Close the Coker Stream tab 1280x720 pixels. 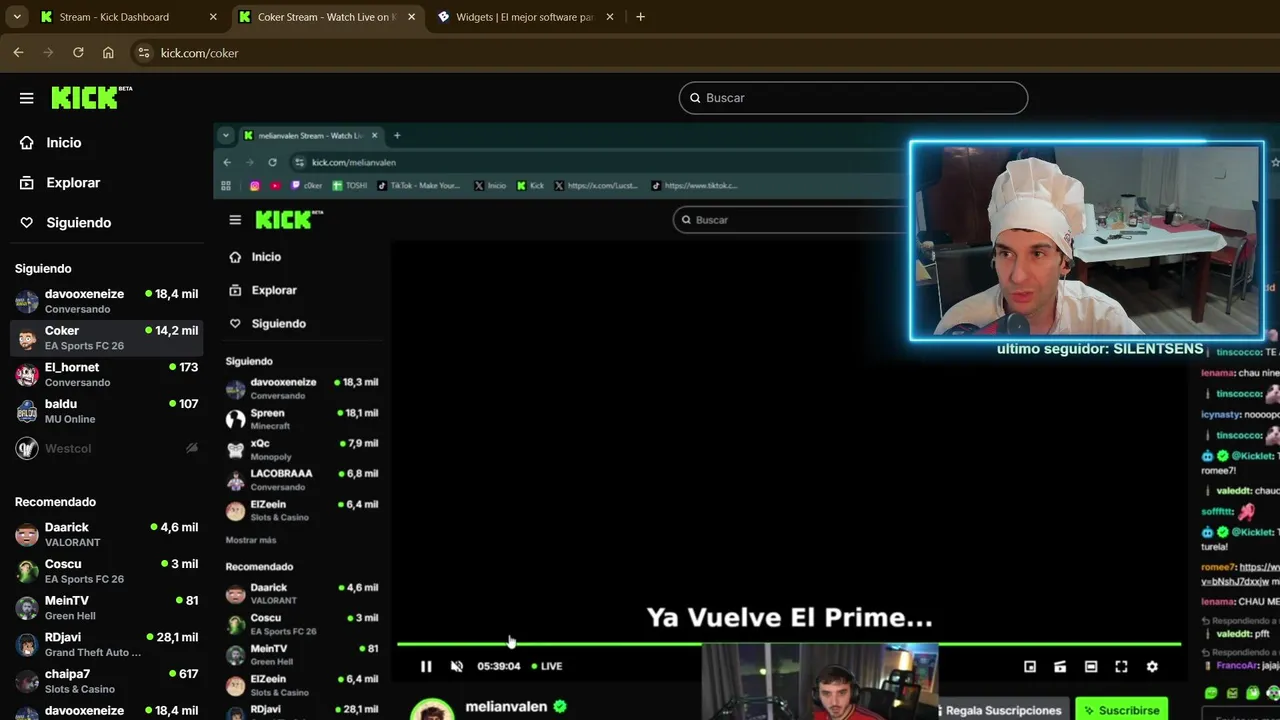click(x=411, y=17)
